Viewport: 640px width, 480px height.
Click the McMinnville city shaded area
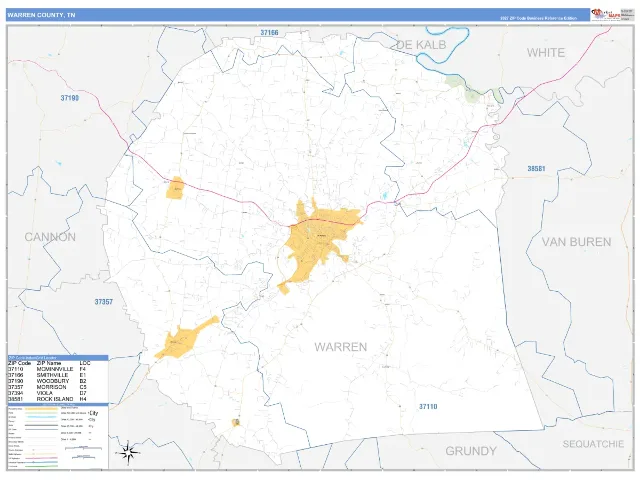314,241
